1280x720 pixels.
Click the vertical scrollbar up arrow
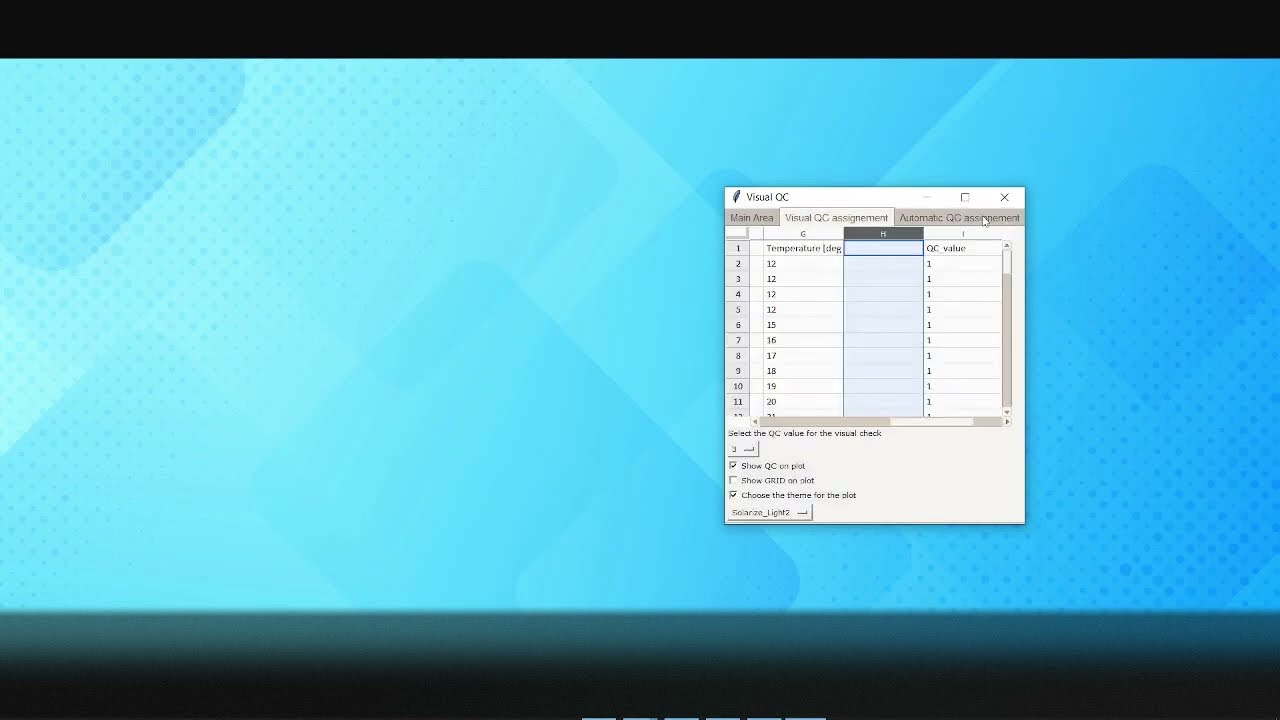point(1006,245)
